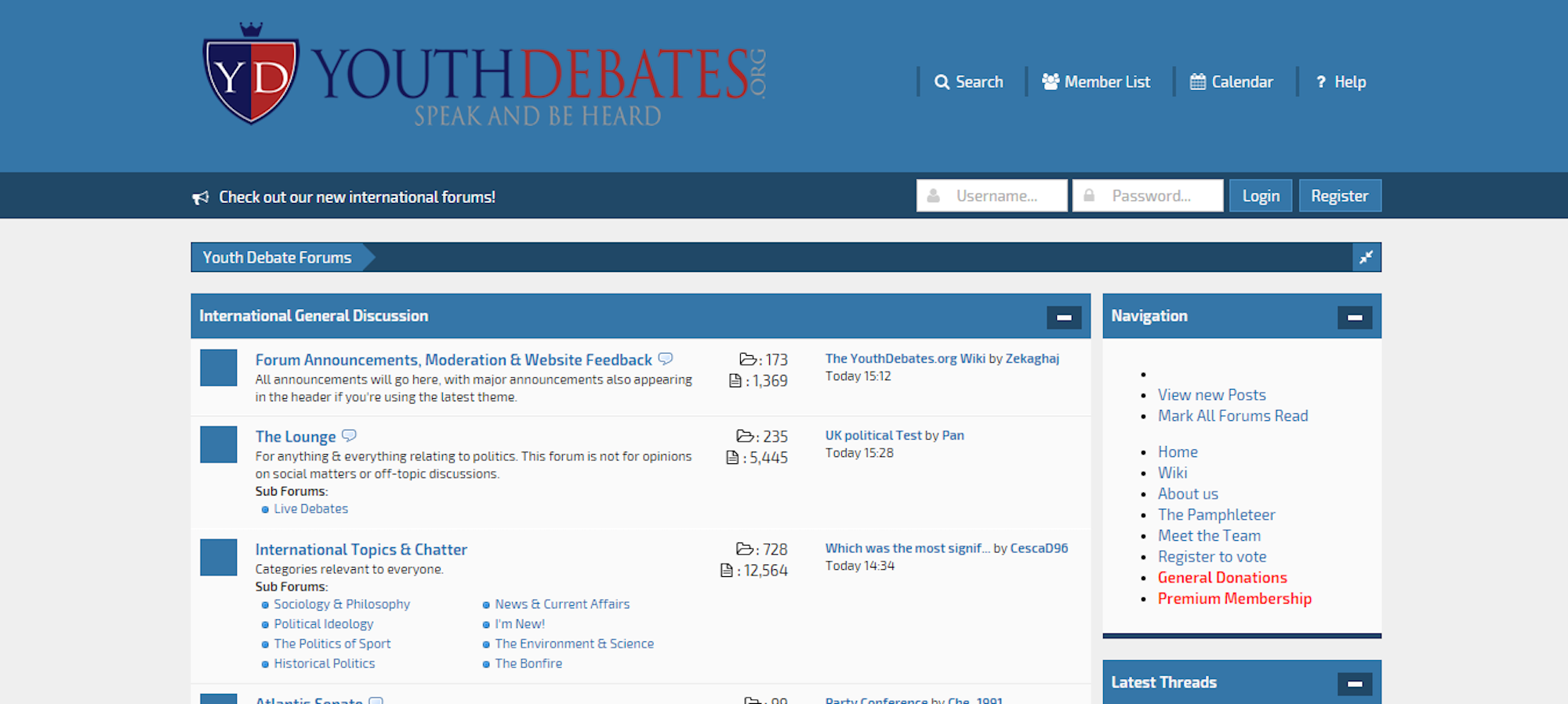Open The Lounge forum
Screen dimensions: 1568x704
296,437
